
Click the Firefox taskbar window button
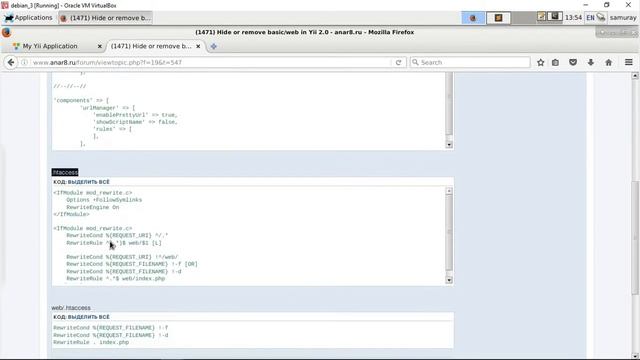[x=106, y=18]
